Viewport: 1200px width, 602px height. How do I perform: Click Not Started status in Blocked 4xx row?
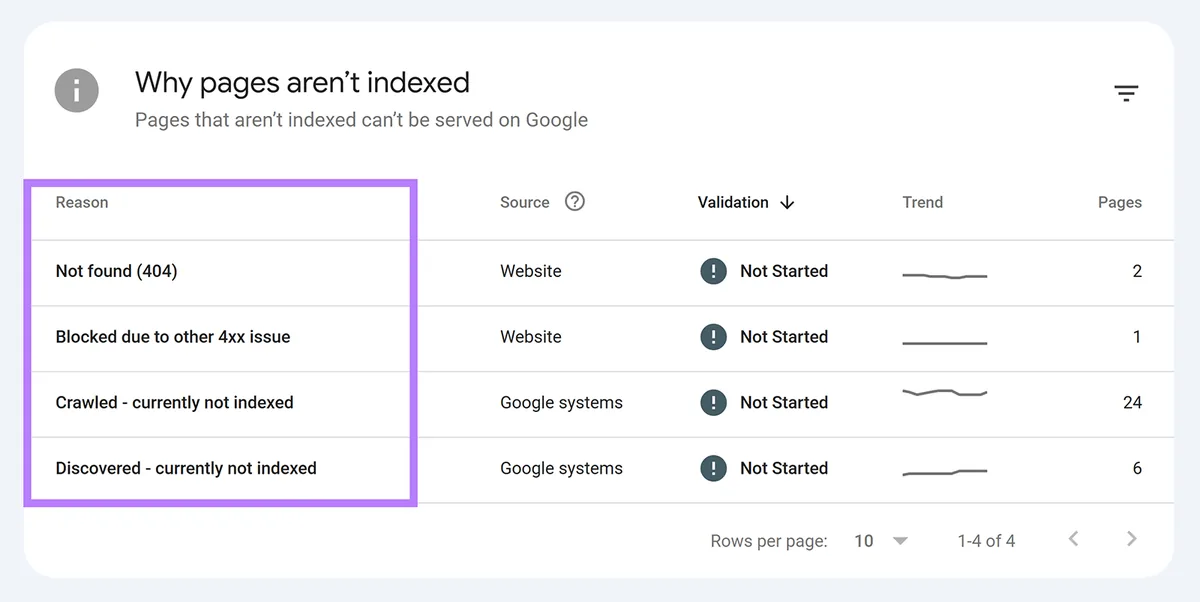tap(784, 337)
